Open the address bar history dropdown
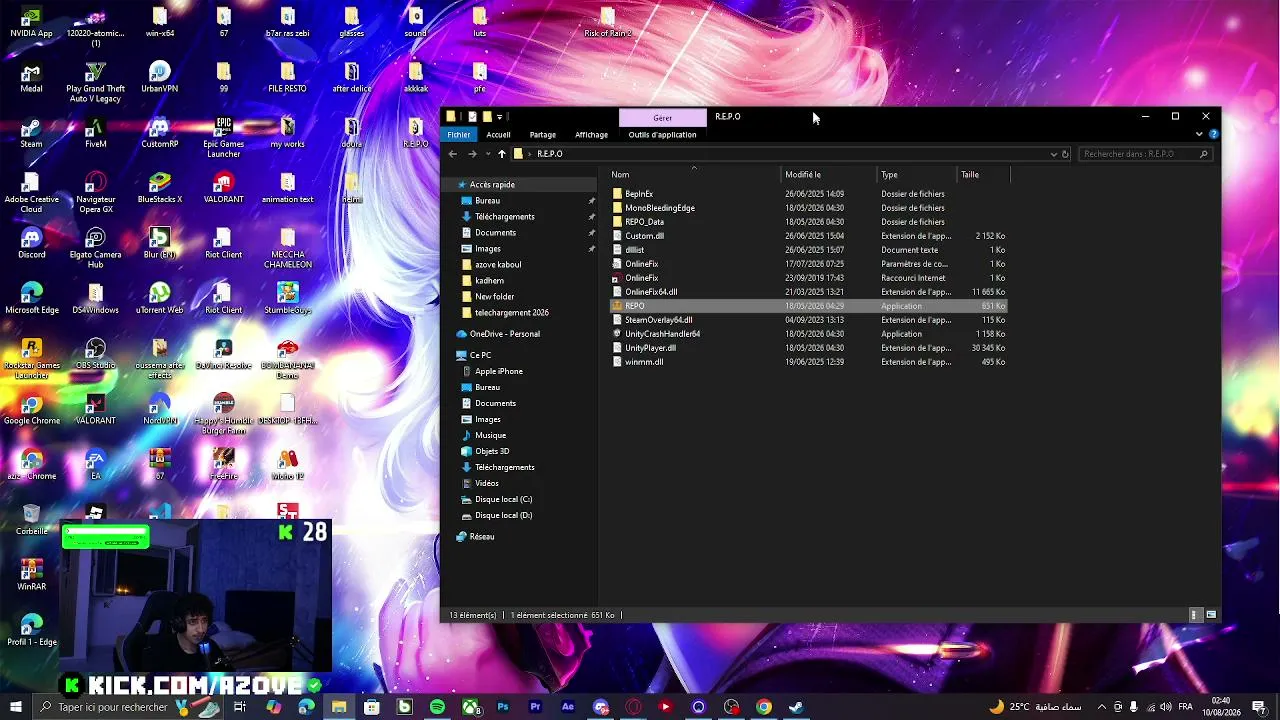This screenshot has height=720, width=1280. [x=1053, y=154]
